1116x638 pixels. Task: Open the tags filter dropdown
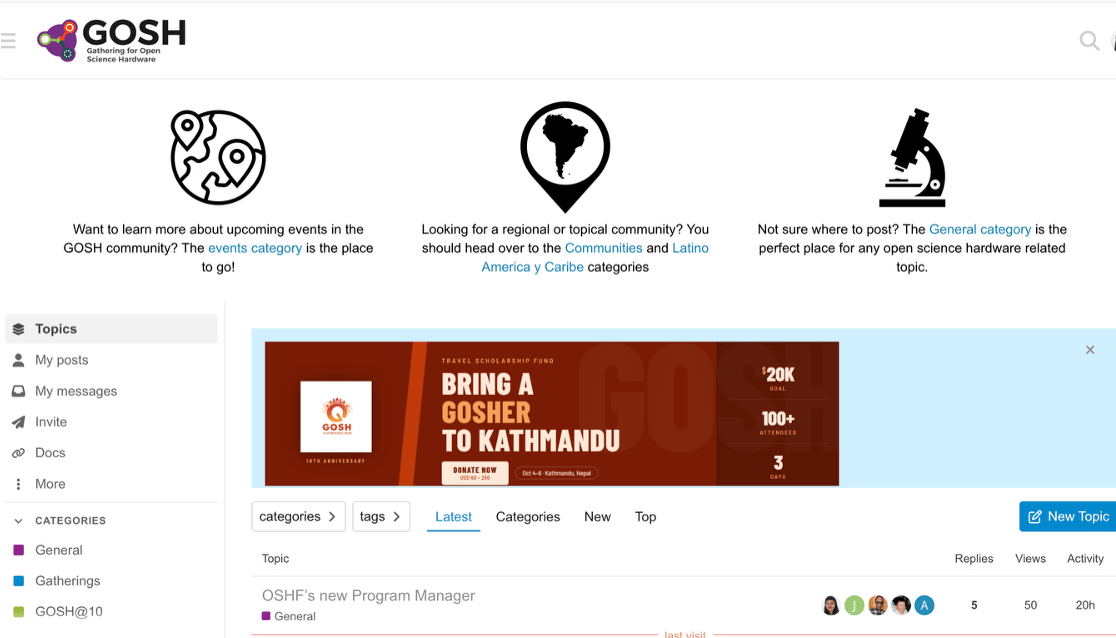point(381,517)
